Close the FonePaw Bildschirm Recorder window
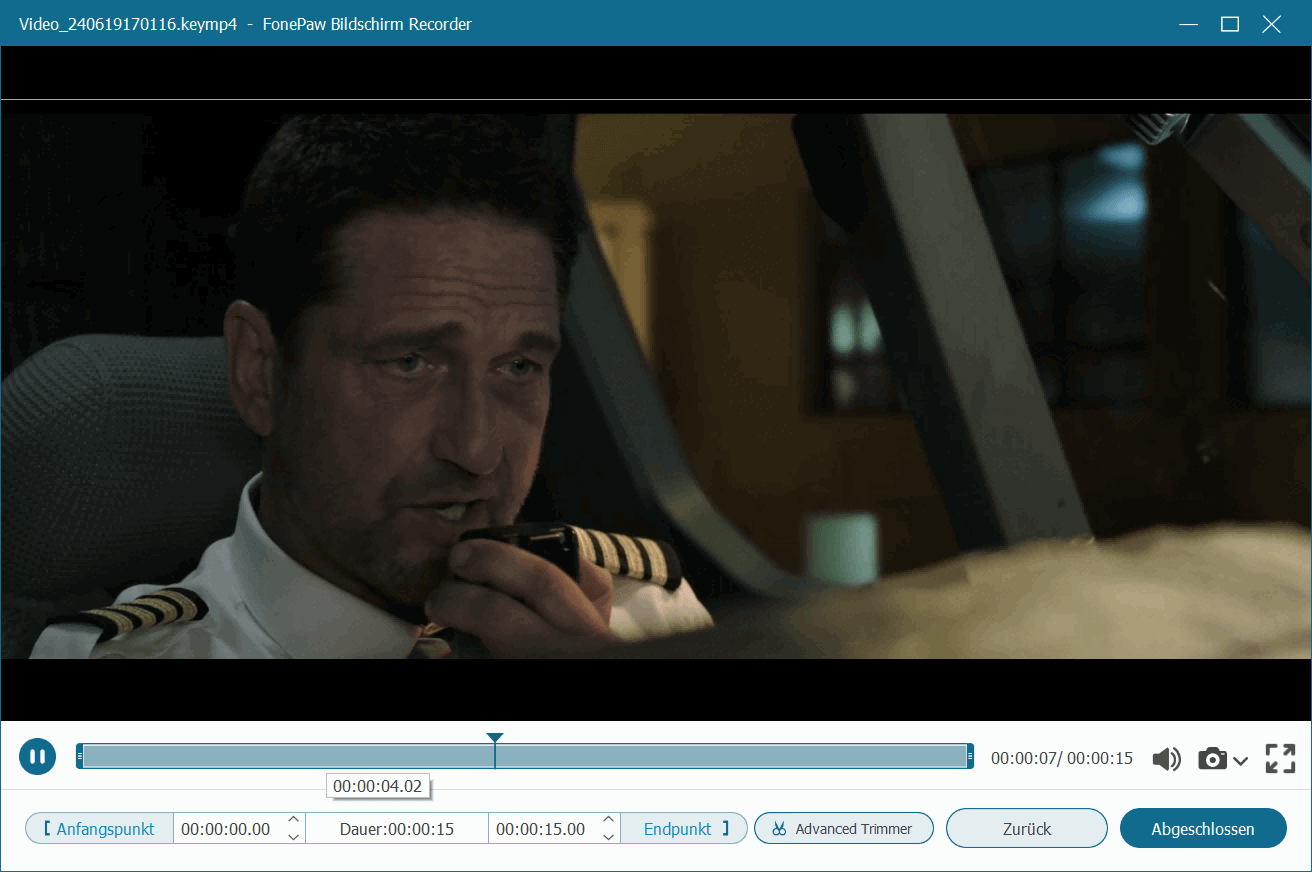The width and height of the screenshot is (1312, 872). click(x=1271, y=24)
